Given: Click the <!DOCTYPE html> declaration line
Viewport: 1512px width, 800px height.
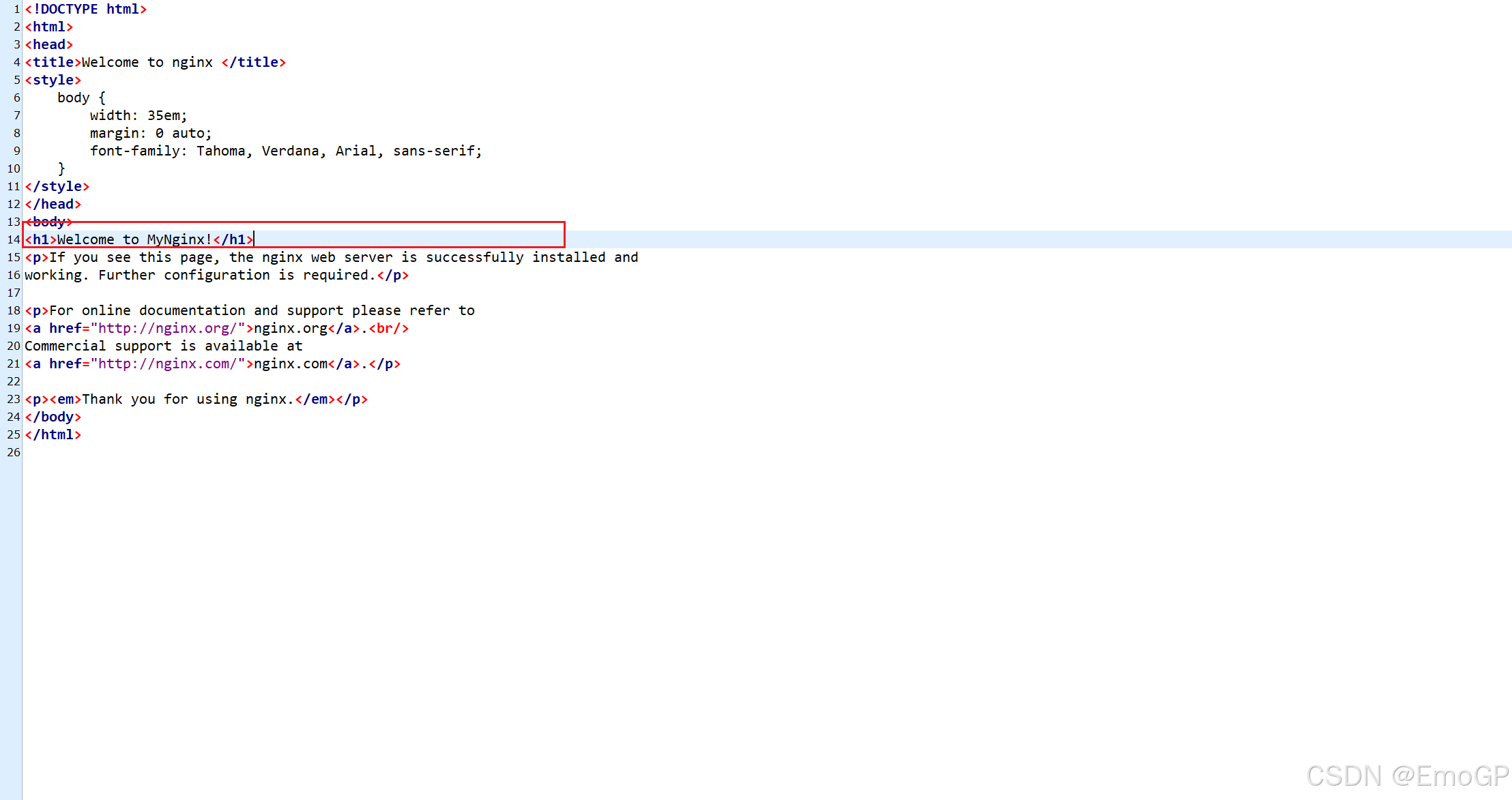Looking at the screenshot, I should (86, 9).
